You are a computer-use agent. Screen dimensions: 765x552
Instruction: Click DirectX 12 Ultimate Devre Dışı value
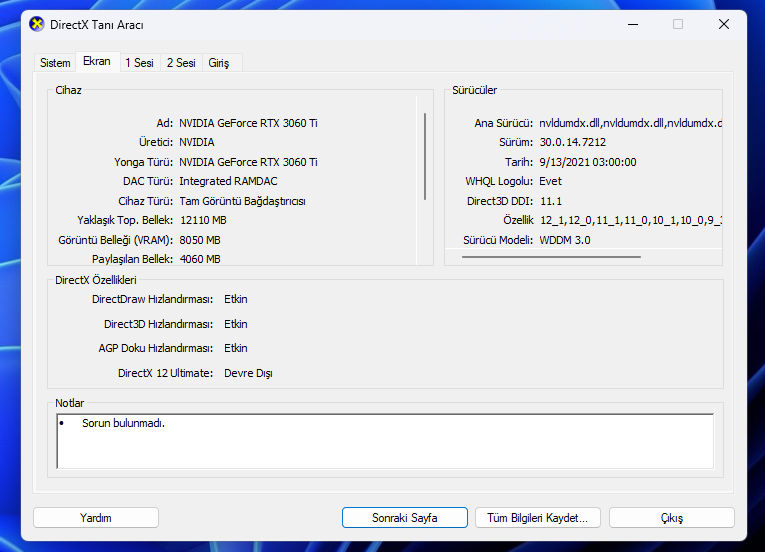pos(248,373)
